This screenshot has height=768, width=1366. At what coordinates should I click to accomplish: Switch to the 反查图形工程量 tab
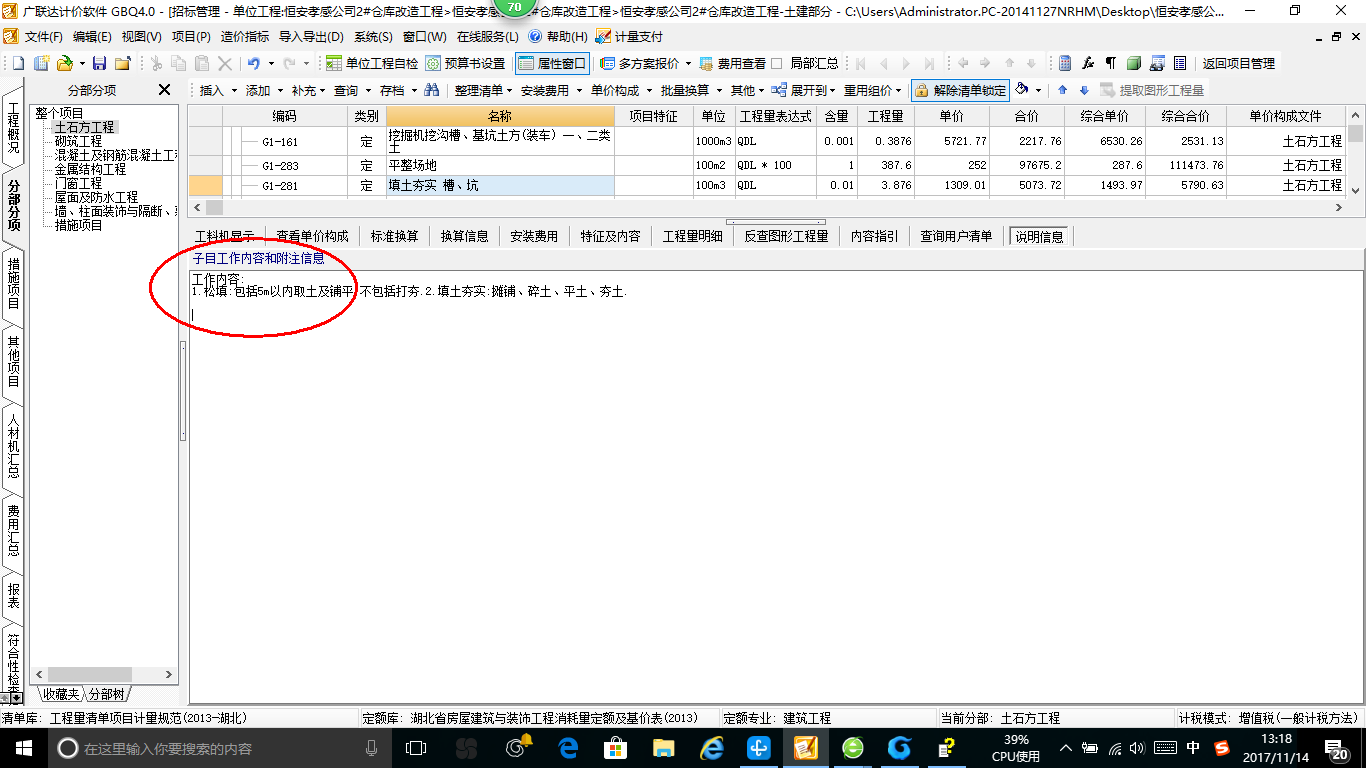(x=785, y=236)
